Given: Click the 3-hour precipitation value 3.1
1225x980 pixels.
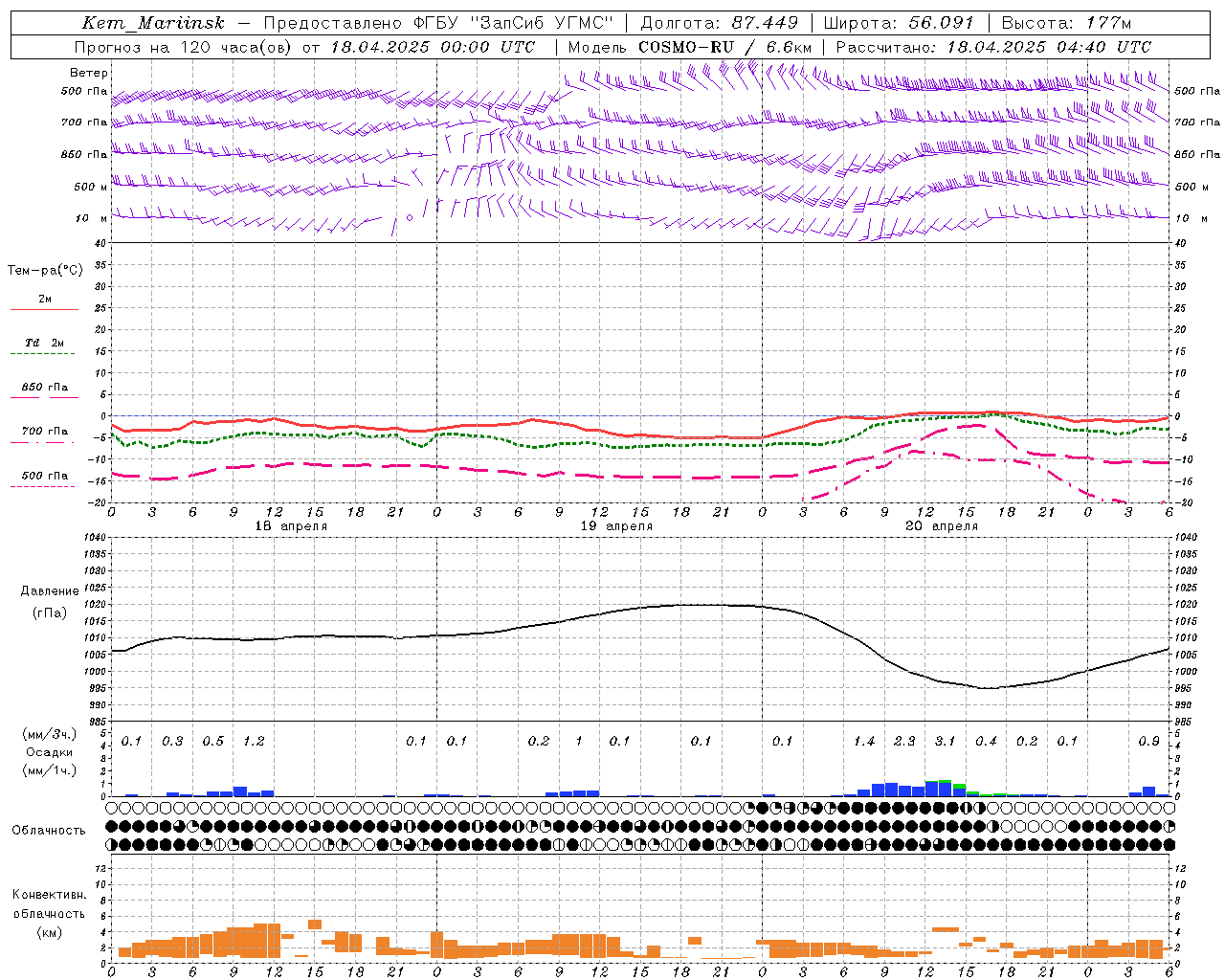Looking at the screenshot, I should click(x=945, y=742).
